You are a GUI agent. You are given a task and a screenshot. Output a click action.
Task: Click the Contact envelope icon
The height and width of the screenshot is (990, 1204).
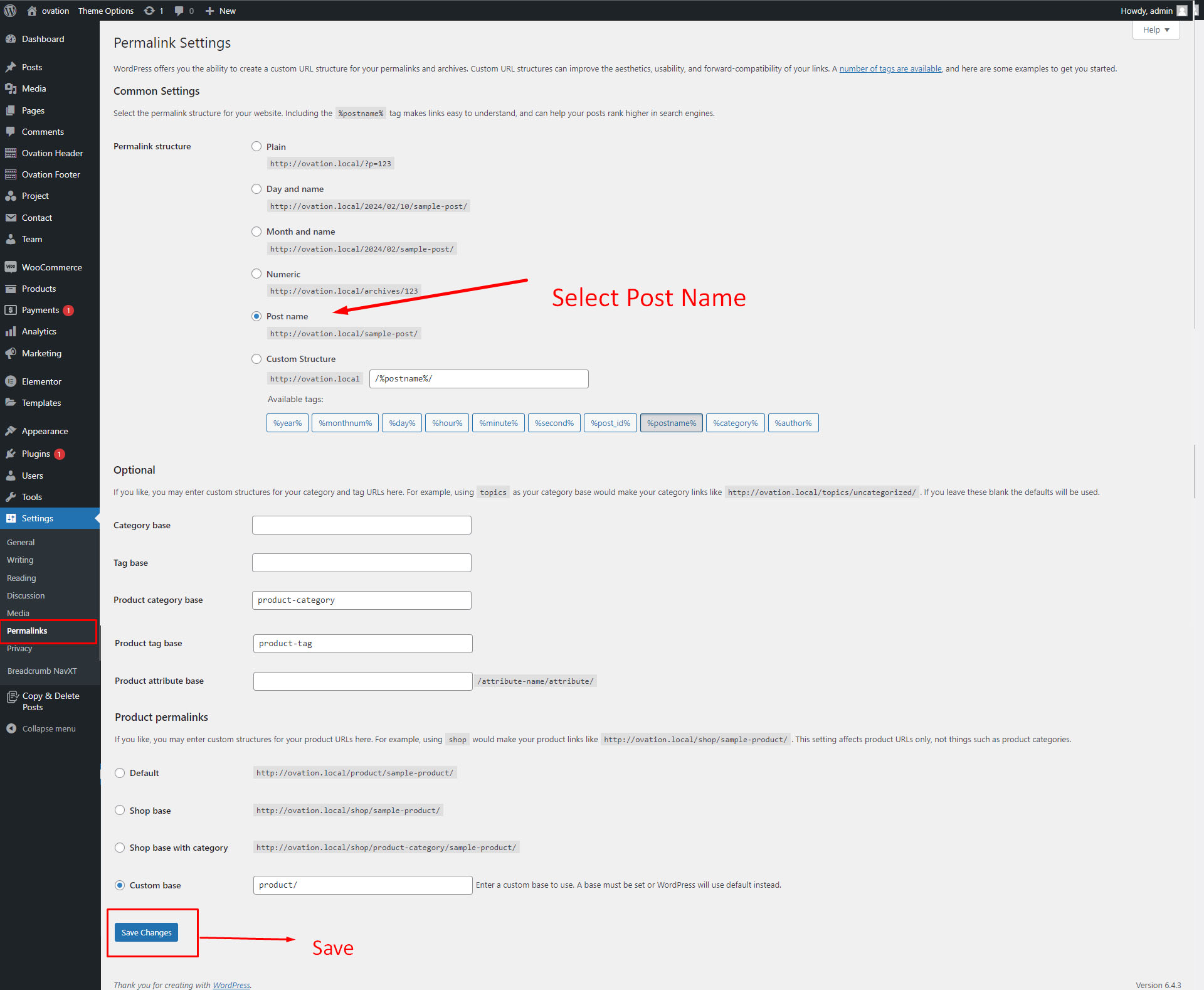coord(11,218)
